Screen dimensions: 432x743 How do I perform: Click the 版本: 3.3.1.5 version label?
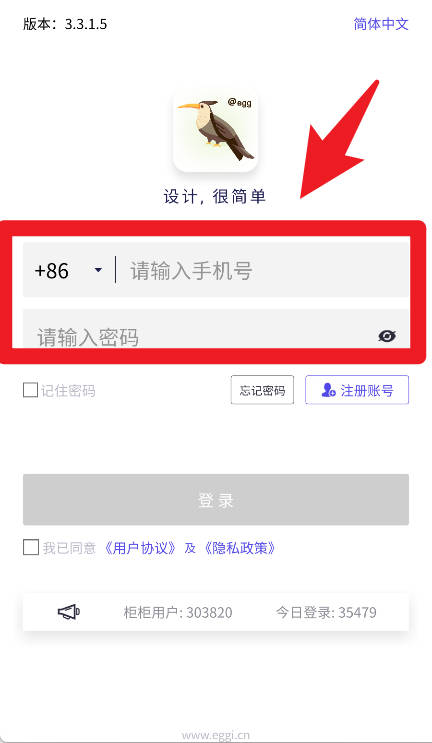pos(65,24)
